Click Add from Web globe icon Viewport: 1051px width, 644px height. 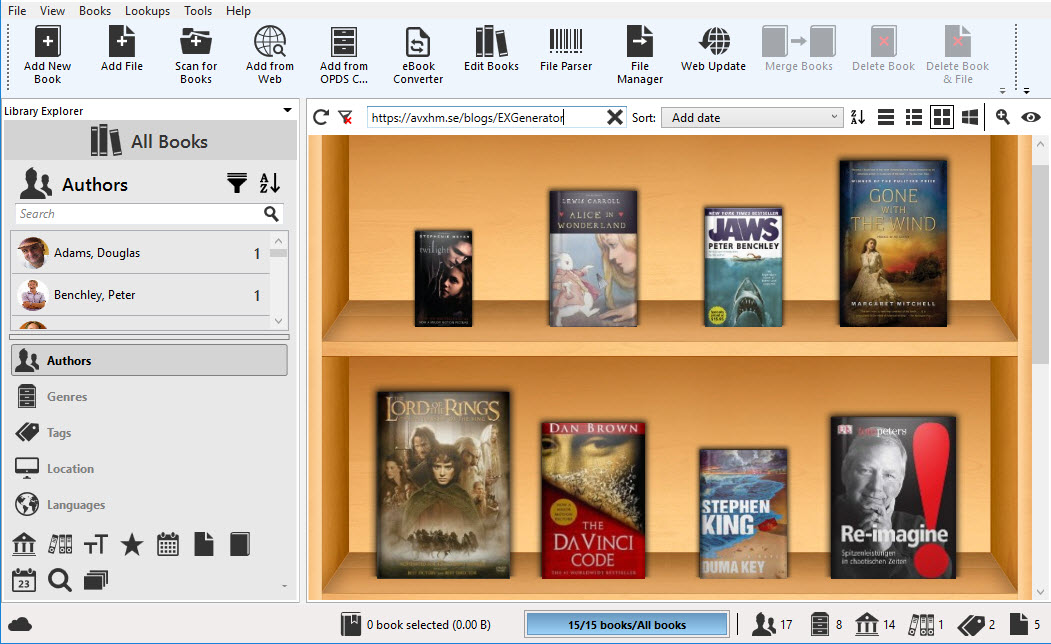tap(270, 42)
